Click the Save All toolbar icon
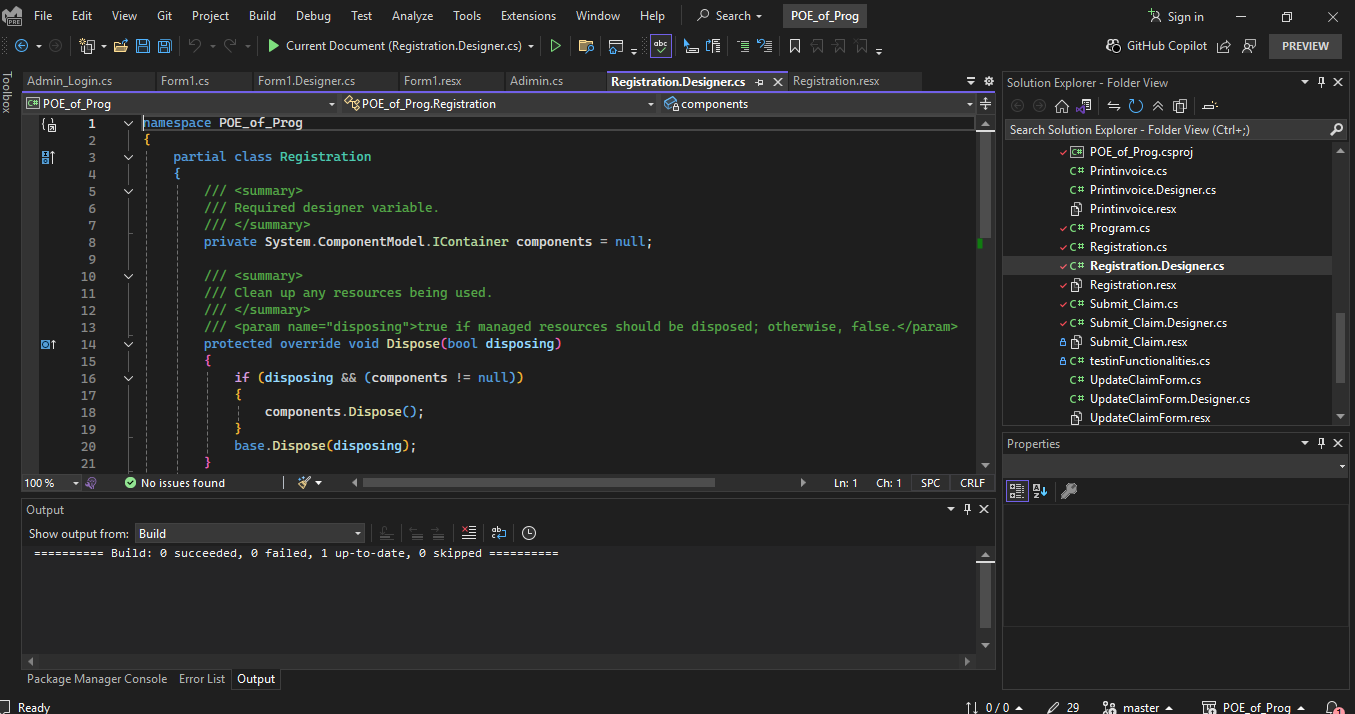 click(164, 46)
